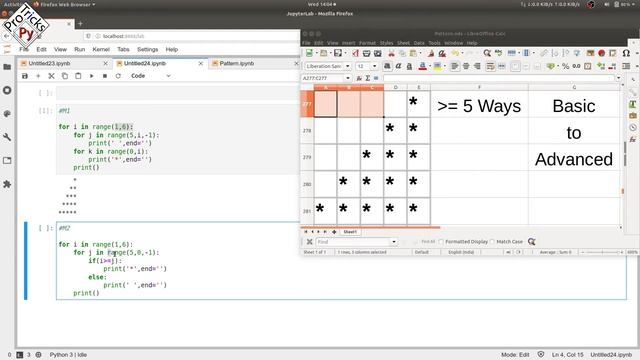Open Calc font name dropdown

348,66
